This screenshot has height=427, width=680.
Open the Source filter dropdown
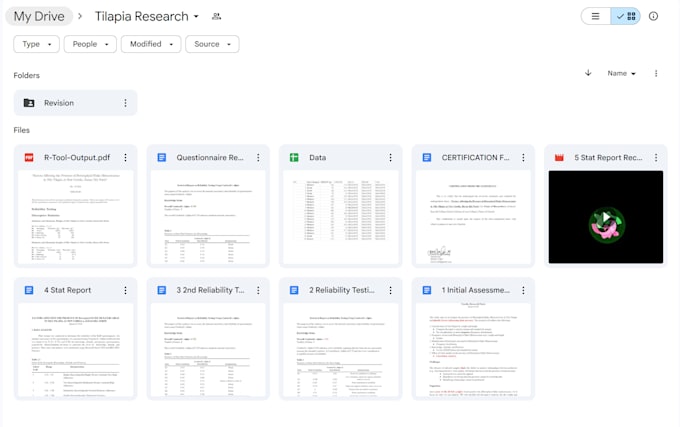tap(212, 44)
